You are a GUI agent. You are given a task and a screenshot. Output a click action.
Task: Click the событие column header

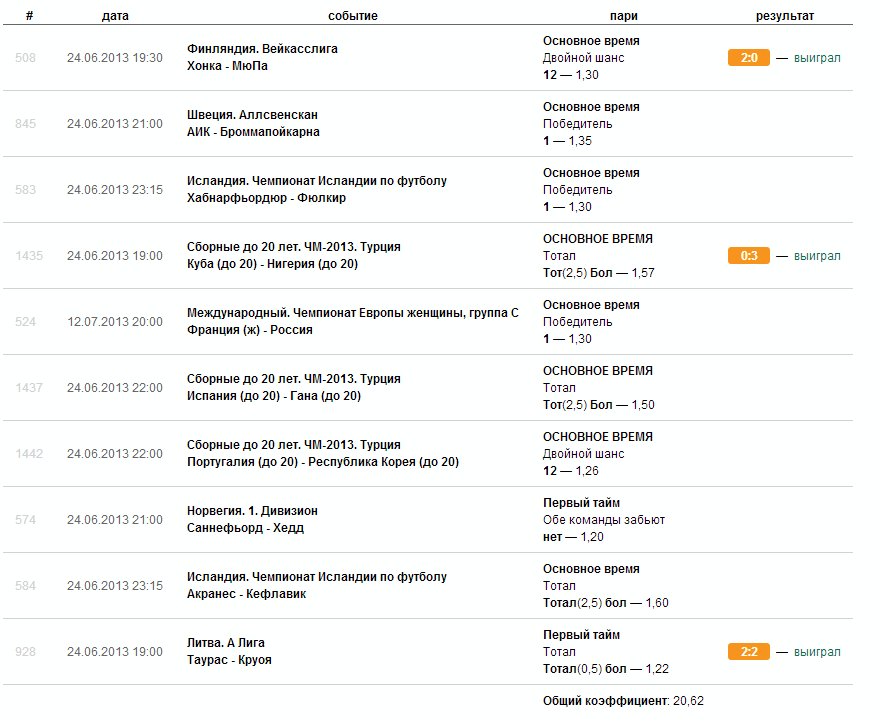click(x=353, y=16)
